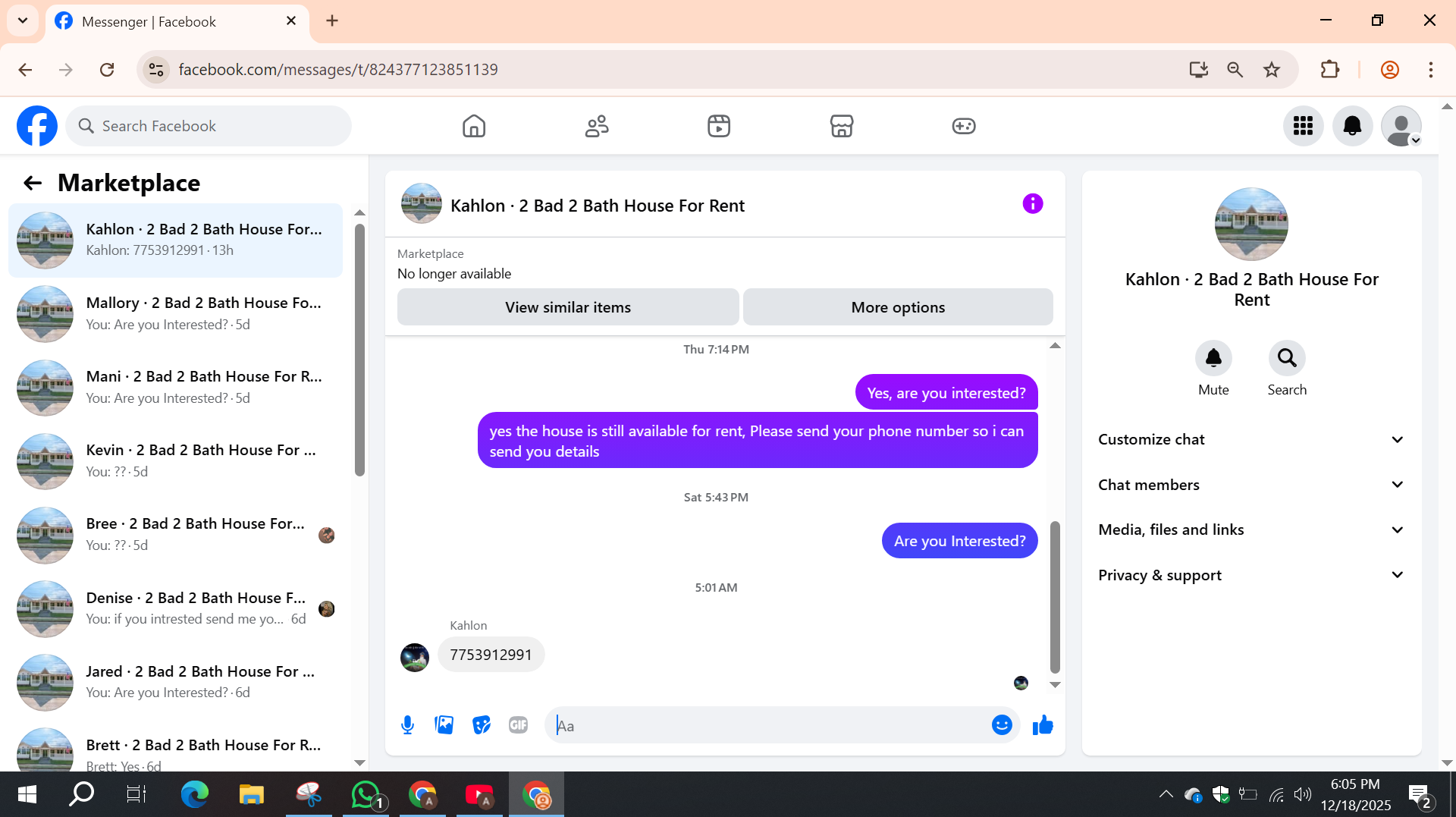This screenshot has width=1456, height=817.
Task: Expand the Privacy & support section
Action: click(x=1251, y=575)
